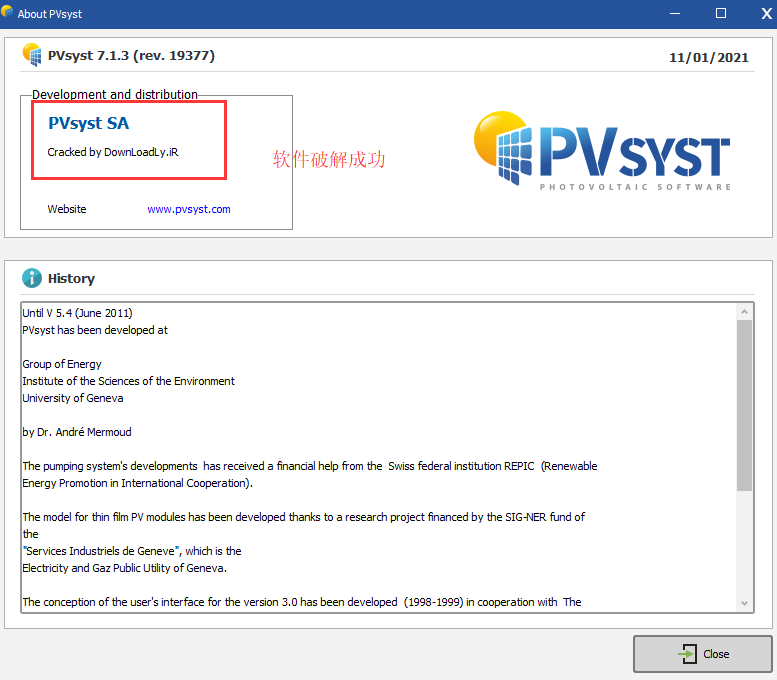
Task: Close the About PVsyst window with X
Action: coord(766,13)
